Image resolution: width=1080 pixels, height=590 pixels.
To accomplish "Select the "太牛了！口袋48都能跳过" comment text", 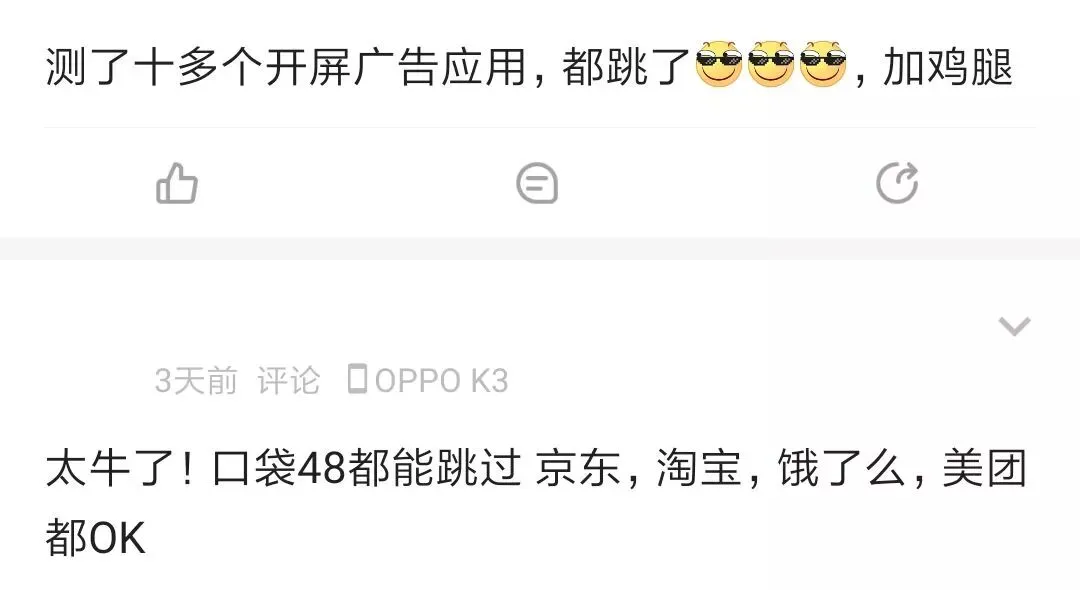I will coord(283,468).
